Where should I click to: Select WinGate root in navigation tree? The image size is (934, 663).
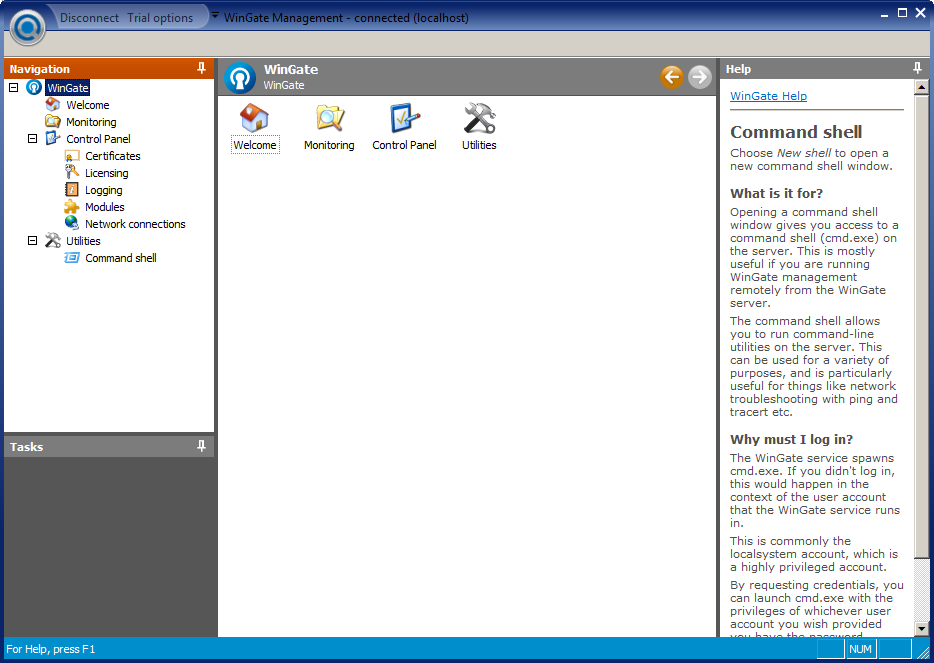click(68, 88)
